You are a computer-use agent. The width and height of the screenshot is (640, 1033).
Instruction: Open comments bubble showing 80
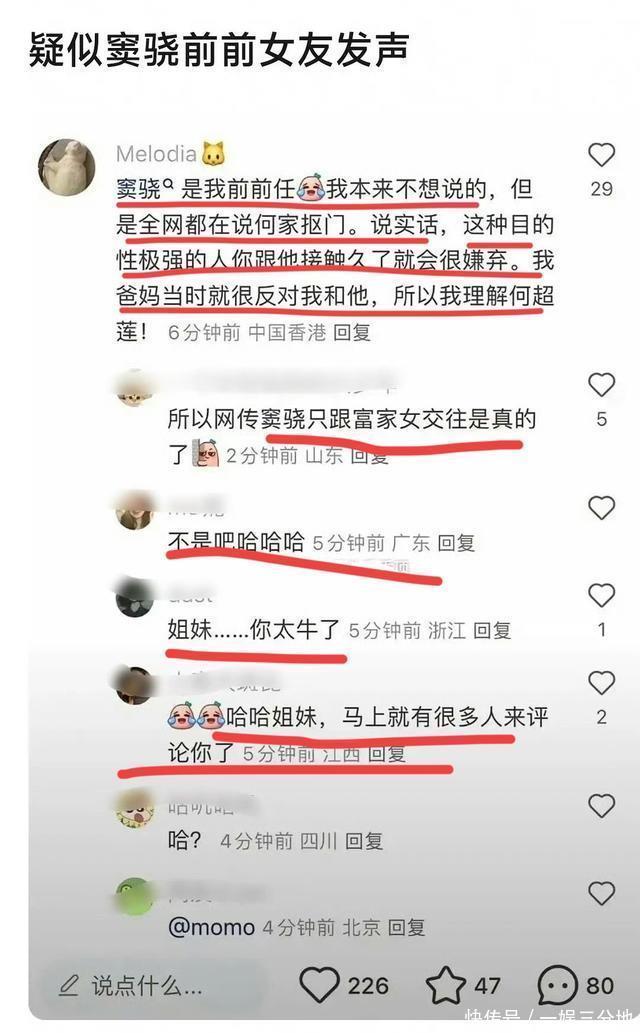point(558,985)
